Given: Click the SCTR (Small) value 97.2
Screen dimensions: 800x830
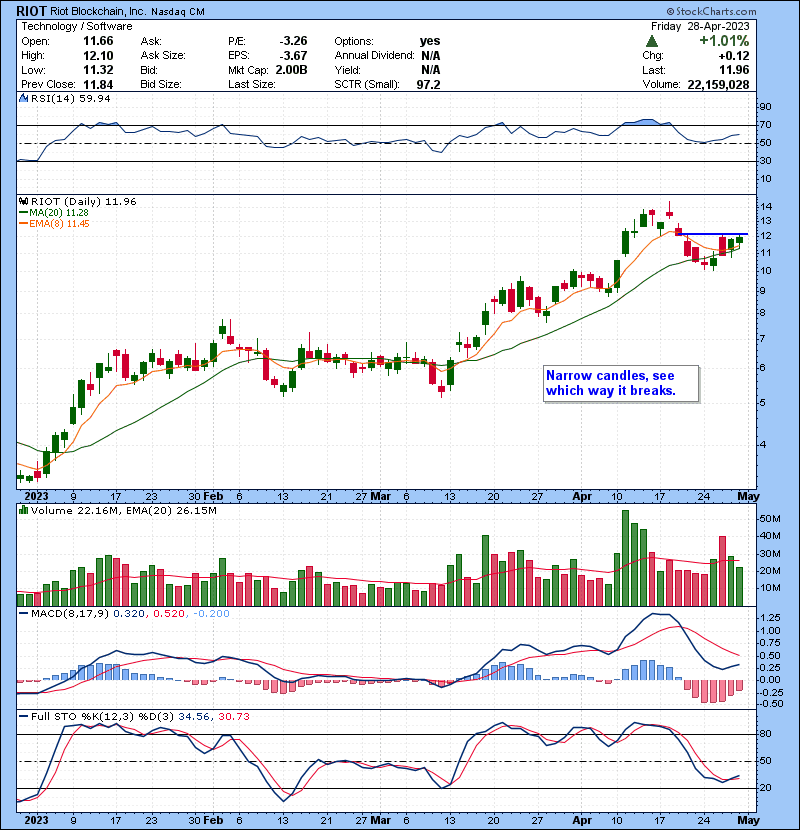Looking at the screenshot, I should [428, 84].
